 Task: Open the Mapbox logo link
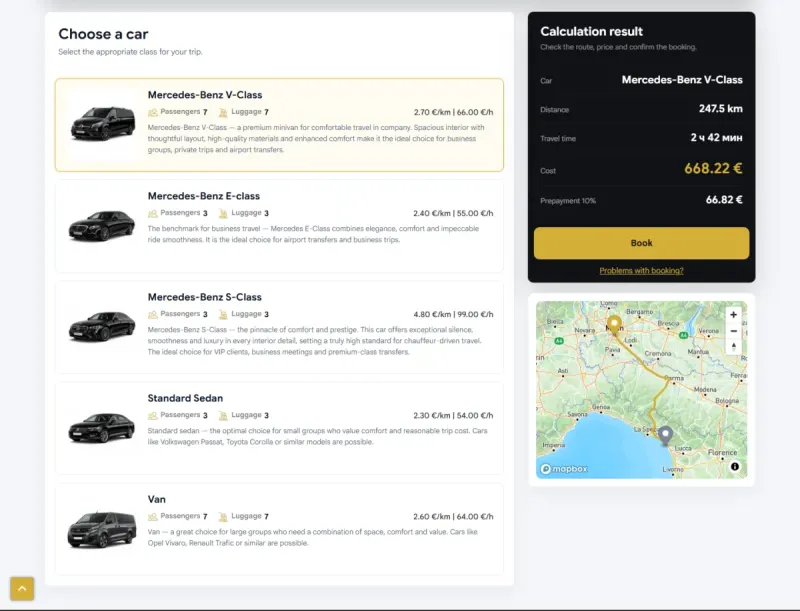[564, 469]
